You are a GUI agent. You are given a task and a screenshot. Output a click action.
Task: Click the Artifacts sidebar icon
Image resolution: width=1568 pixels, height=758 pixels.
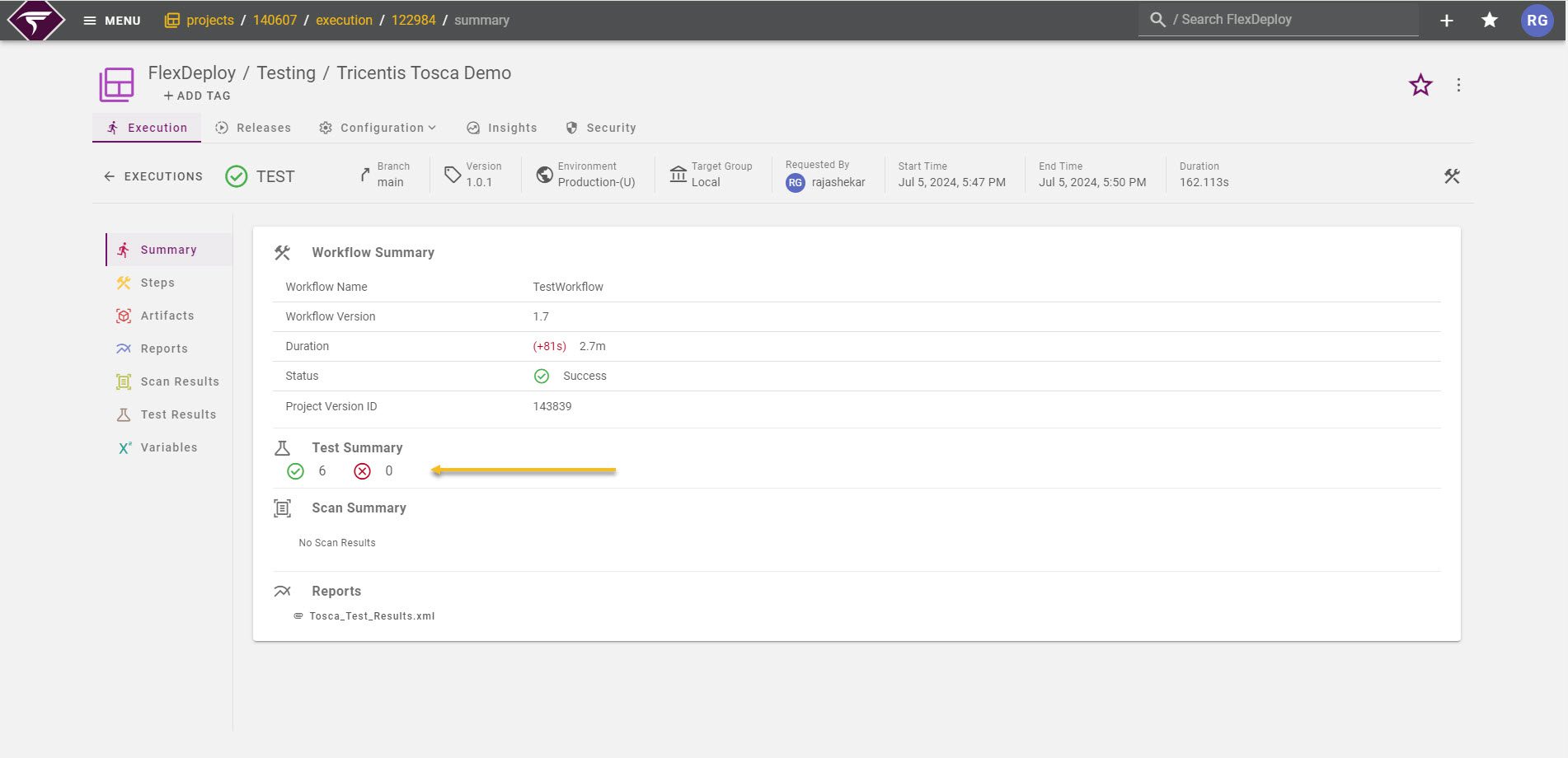(124, 316)
